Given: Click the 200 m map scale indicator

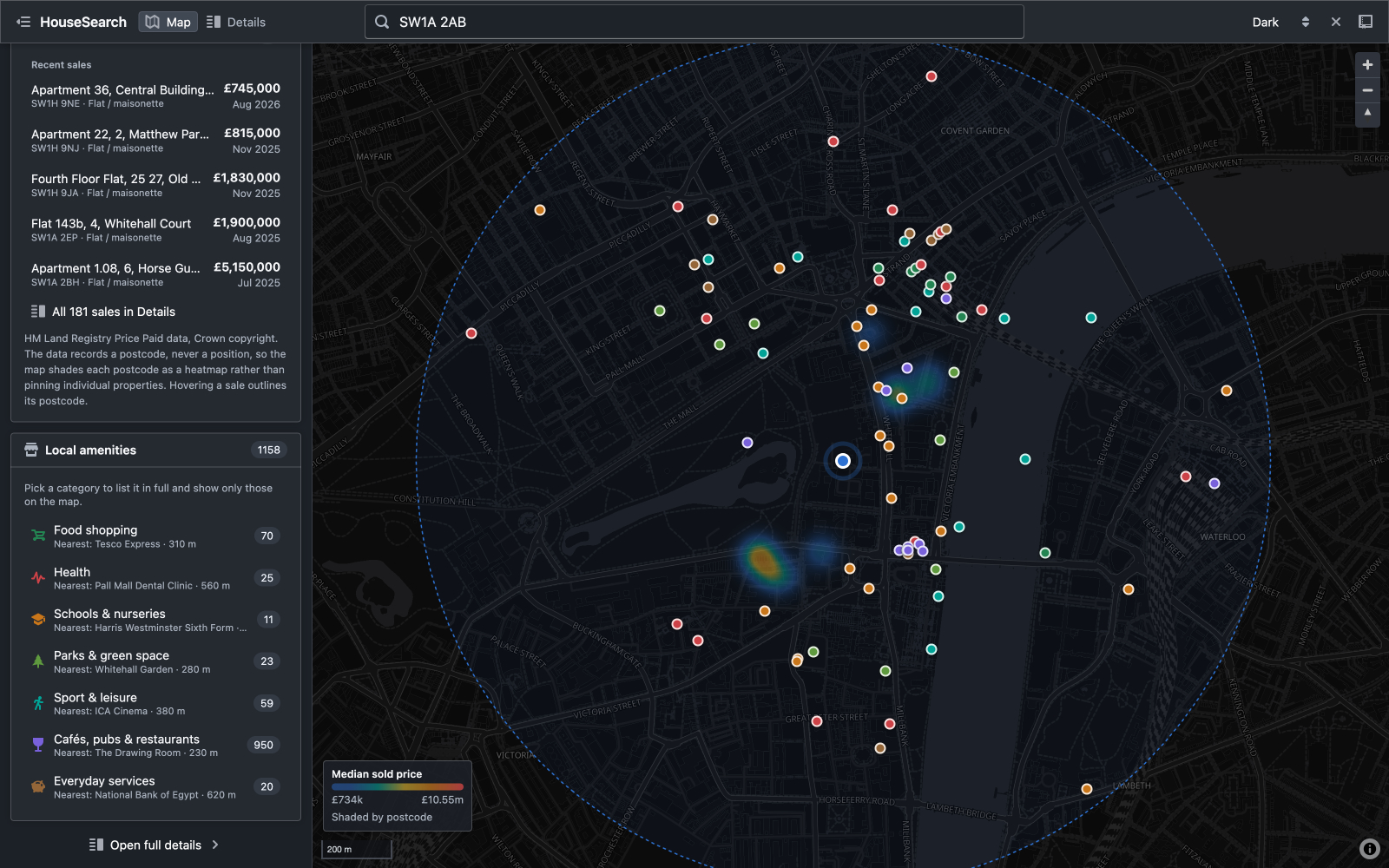Looking at the screenshot, I should point(357,849).
